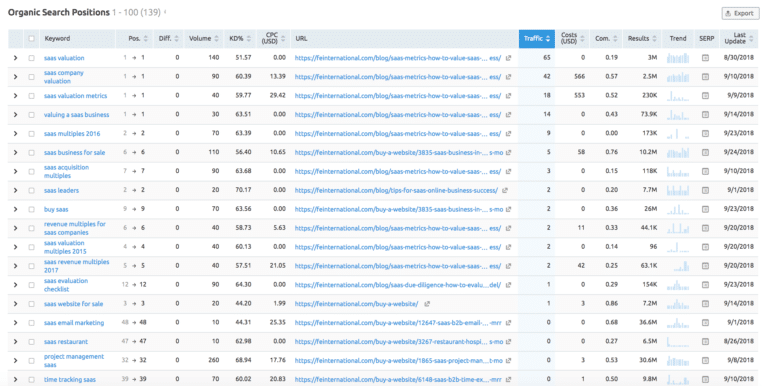Sort table by Traffic column

(x=537, y=39)
